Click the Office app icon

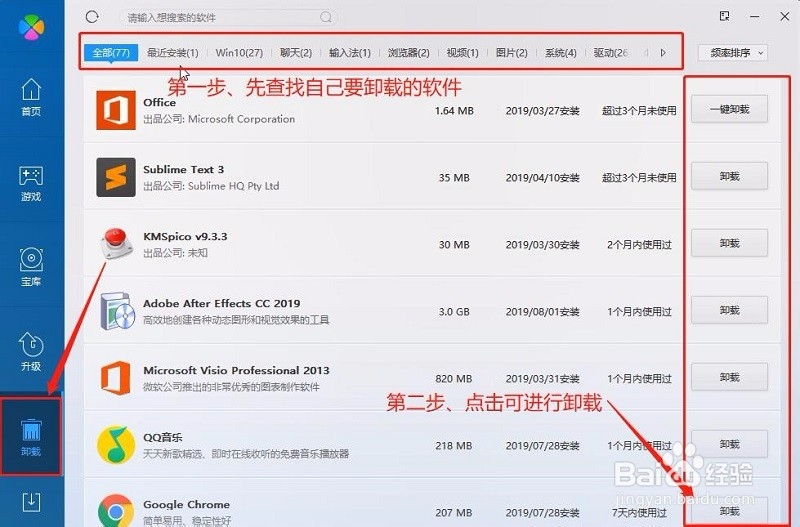(116, 110)
